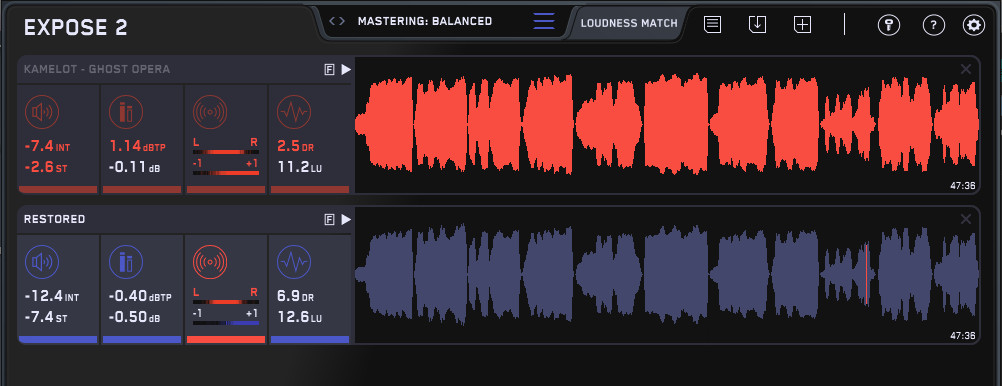This screenshot has width=1002, height=386.
Task: Switch preset with the angle-bracket arrows
Action: tap(337, 21)
